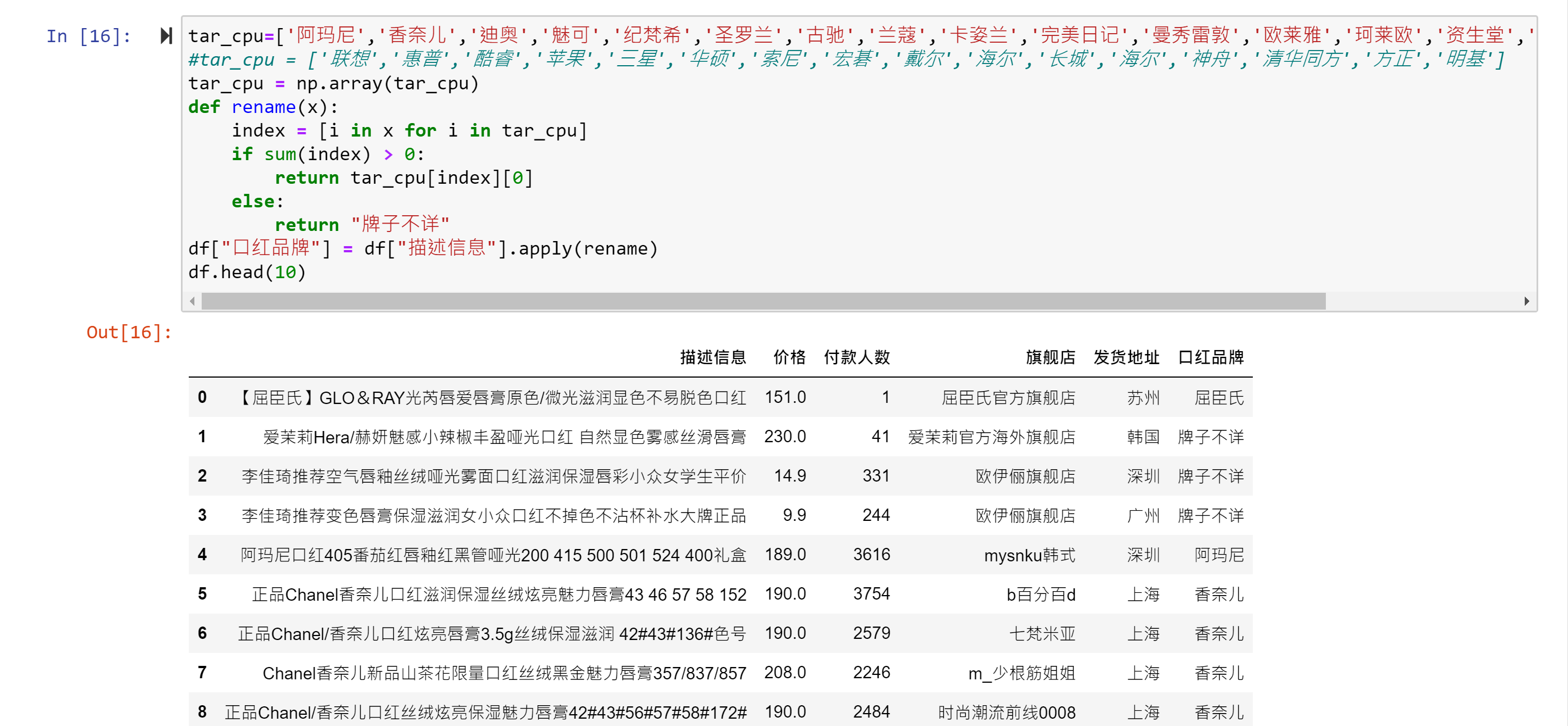Place cursor on the df.head(10) line

(x=247, y=272)
